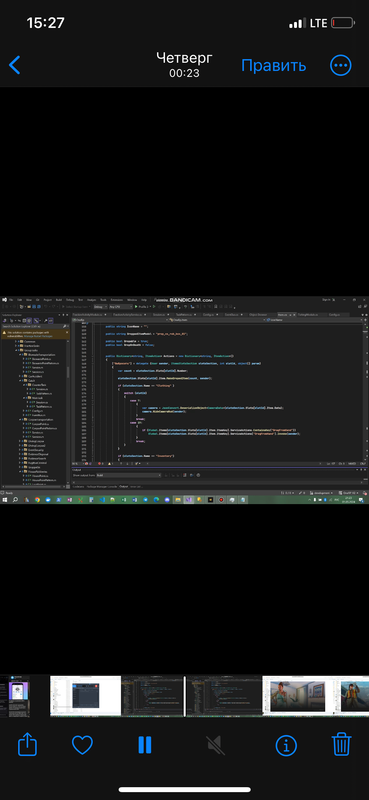This screenshot has height=800, width=369.
Task: Delete the video with the trash icon
Action: tap(341, 744)
